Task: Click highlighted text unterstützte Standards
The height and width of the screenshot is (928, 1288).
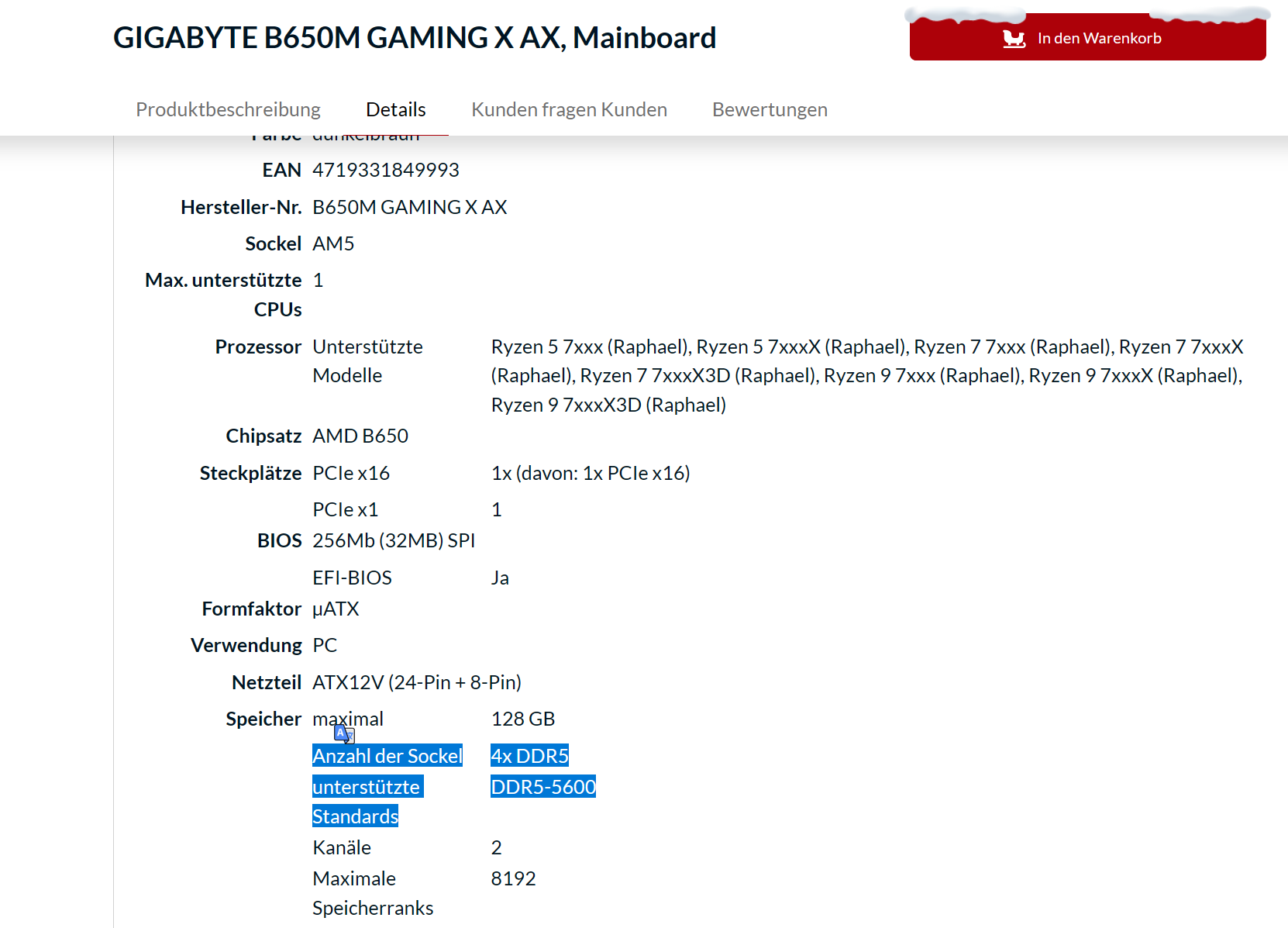Action: coord(367,802)
